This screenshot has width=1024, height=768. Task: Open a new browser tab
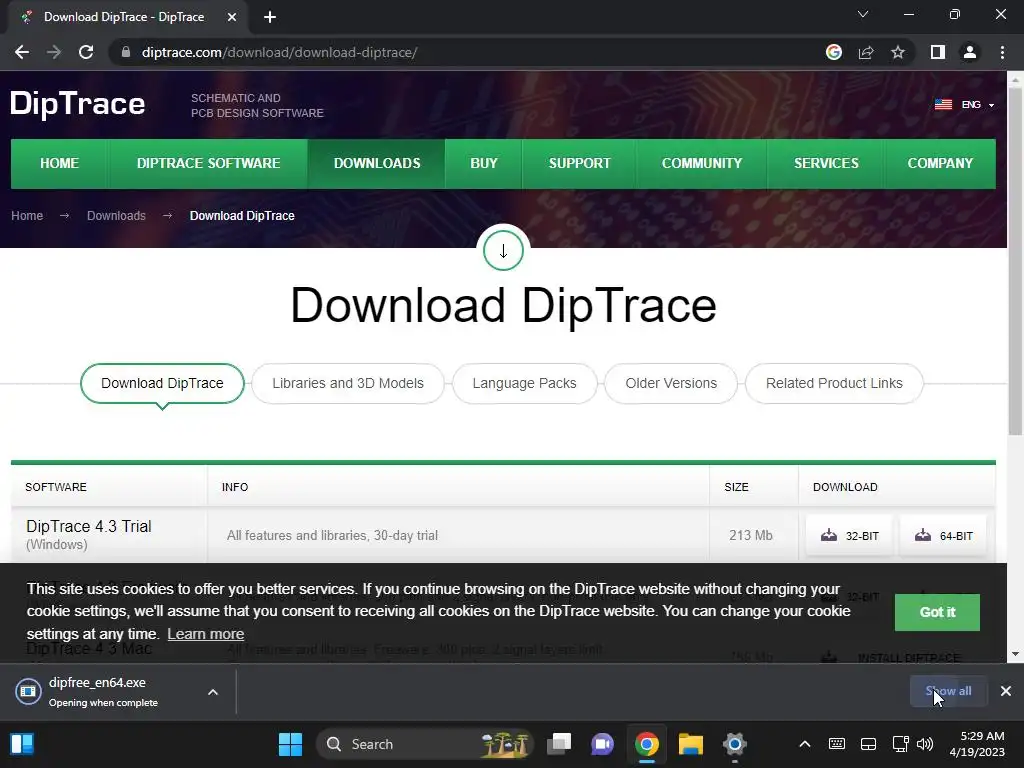(x=270, y=17)
